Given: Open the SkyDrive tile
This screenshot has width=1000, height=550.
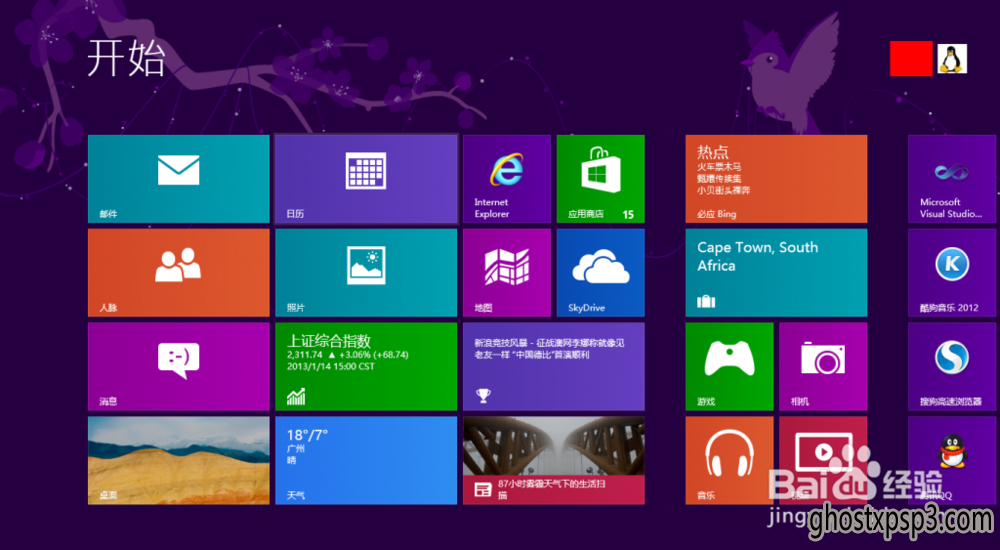Looking at the screenshot, I should click(600, 272).
